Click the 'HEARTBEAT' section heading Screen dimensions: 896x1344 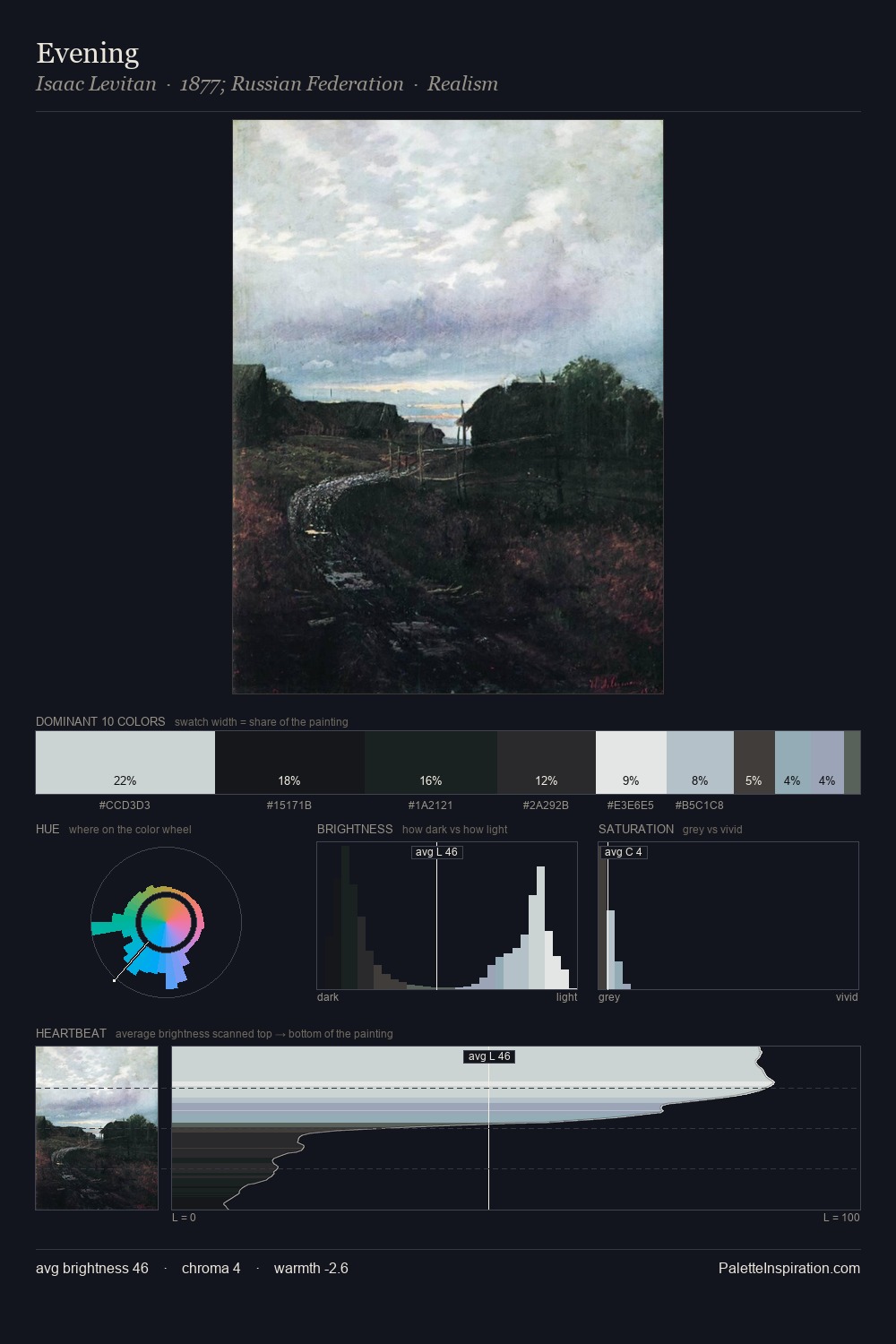(x=71, y=1033)
